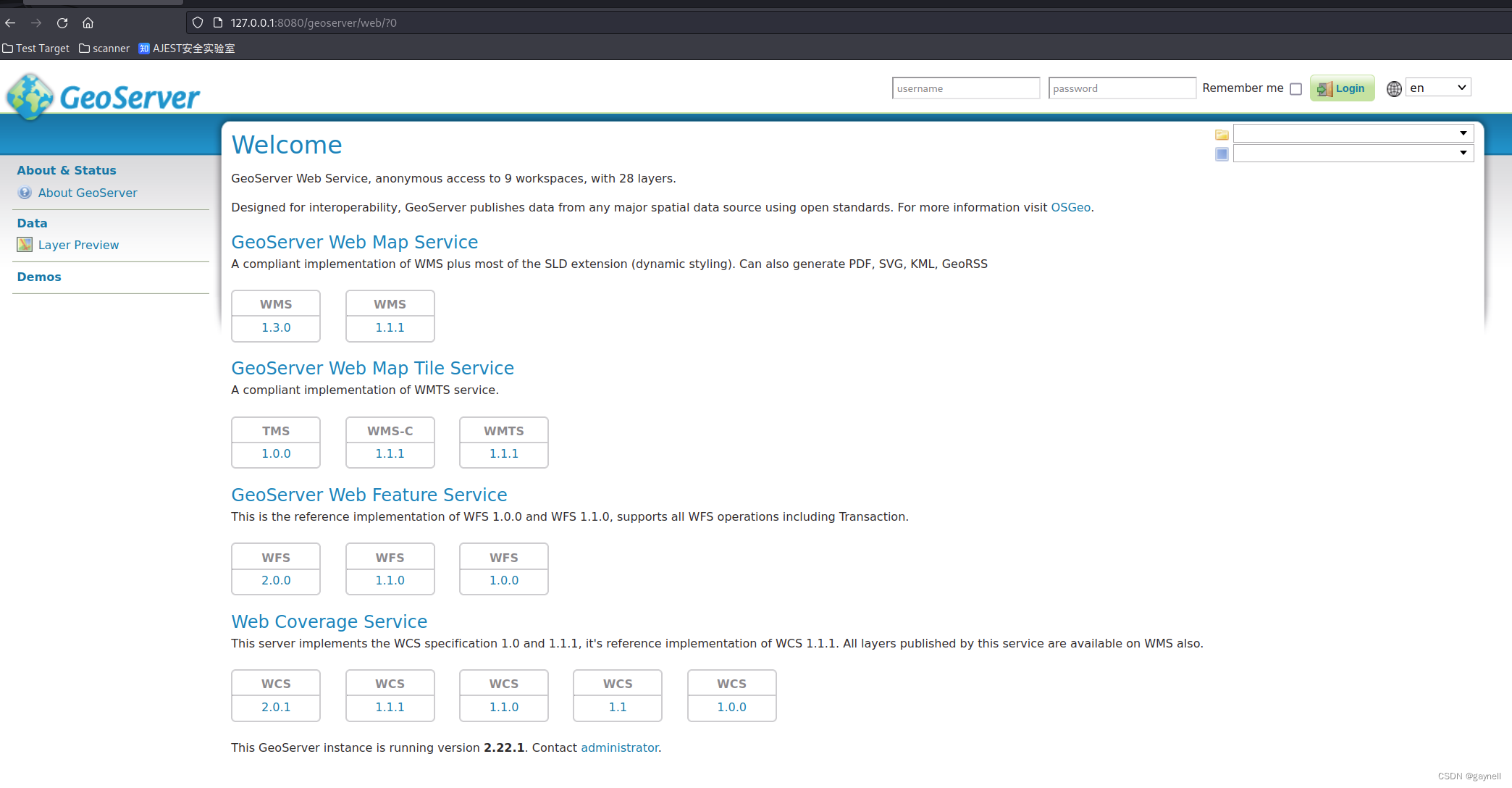1512x788 pixels.
Task: Click the layer square icon
Action: [x=1222, y=154]
